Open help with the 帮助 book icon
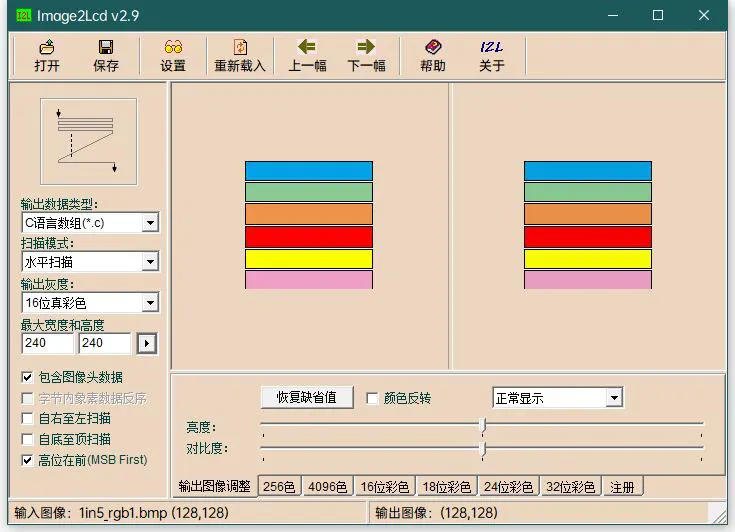The width and height of the screenshot is (735, 532). (x=433, y=56)
